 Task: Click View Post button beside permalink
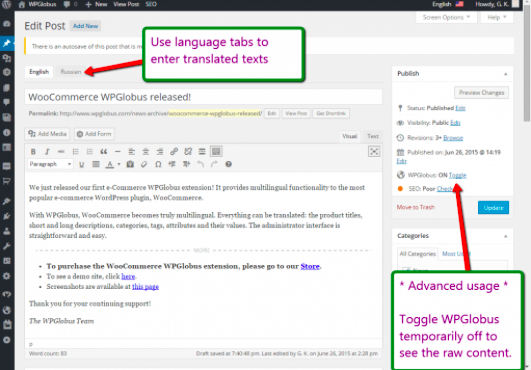(x=296, y=113)
